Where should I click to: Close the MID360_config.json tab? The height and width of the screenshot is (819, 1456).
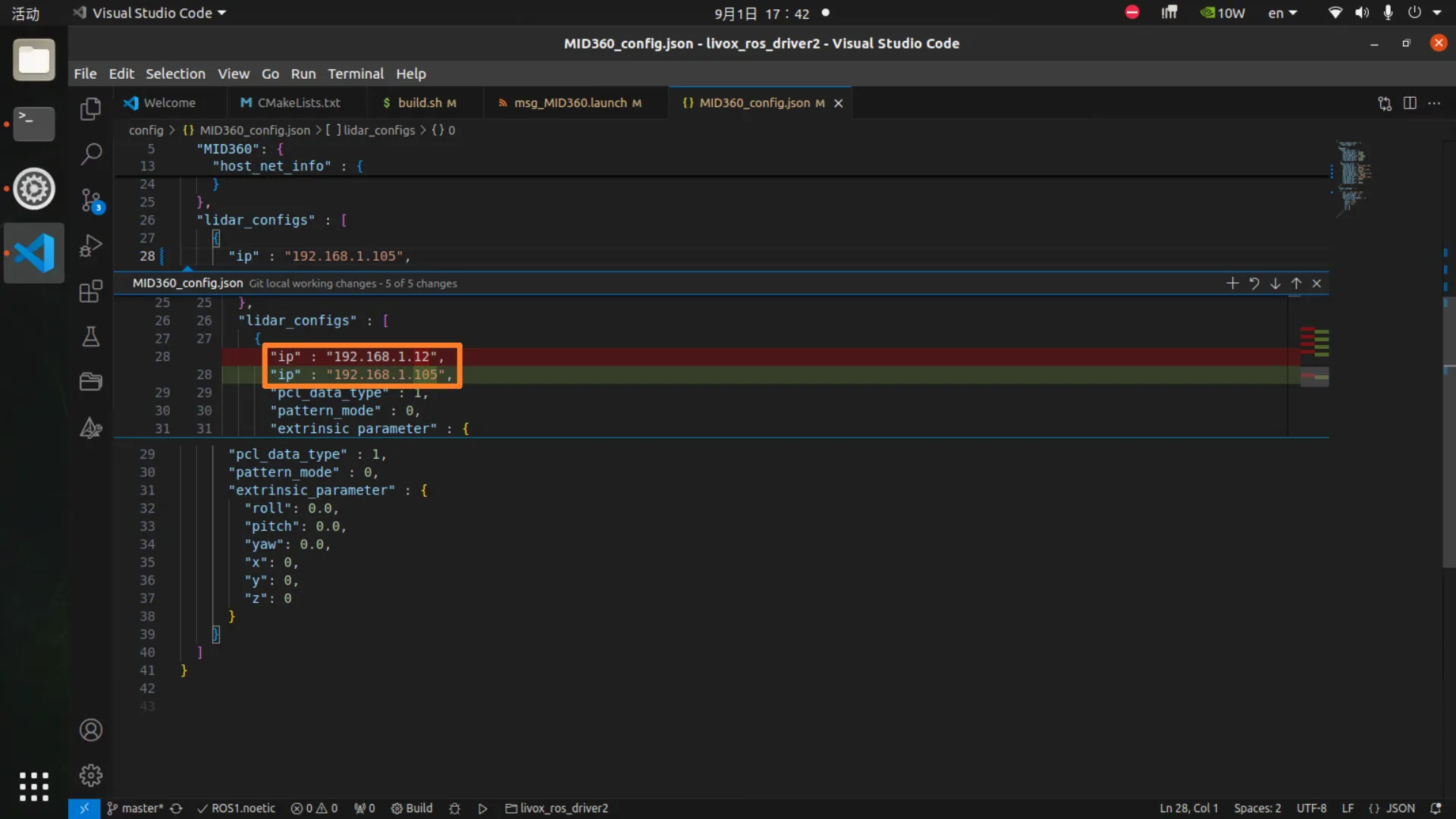839,103
